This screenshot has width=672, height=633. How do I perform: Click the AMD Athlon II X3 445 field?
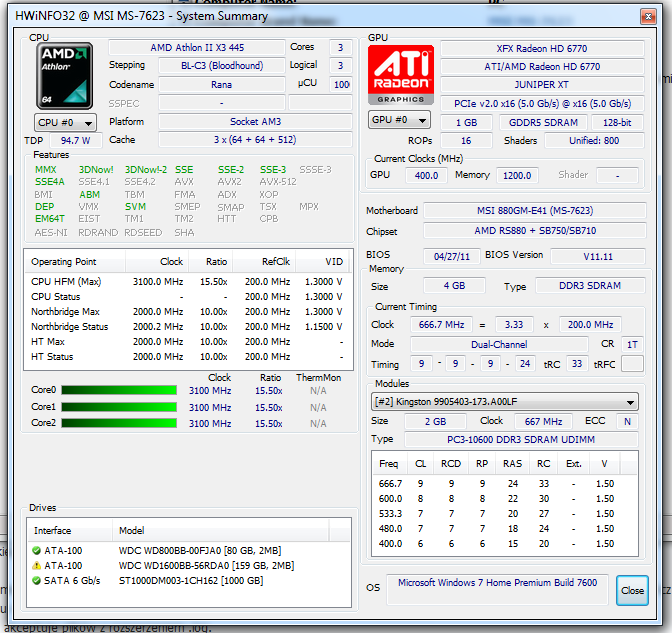click(x=197, y=48)
